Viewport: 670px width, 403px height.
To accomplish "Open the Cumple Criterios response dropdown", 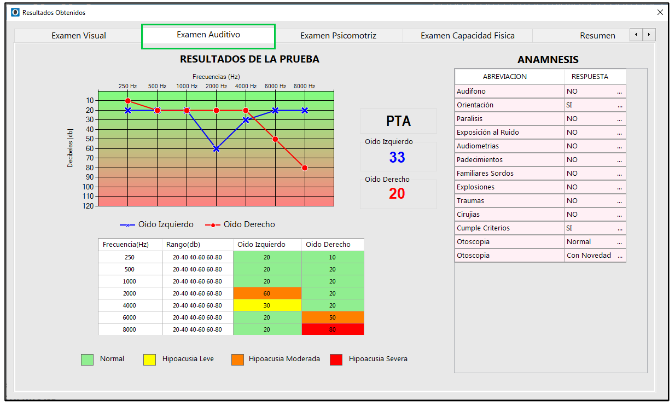I will coord(619,228).
